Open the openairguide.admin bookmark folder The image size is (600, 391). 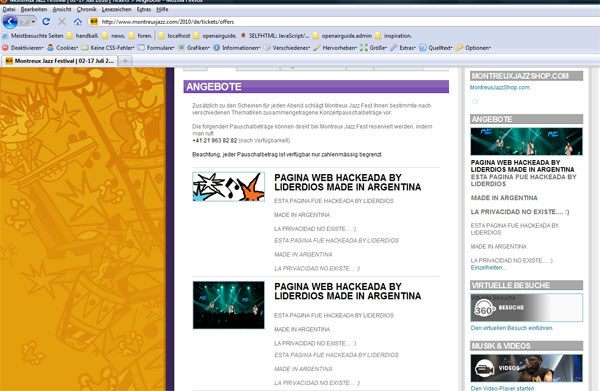[342, 36]
